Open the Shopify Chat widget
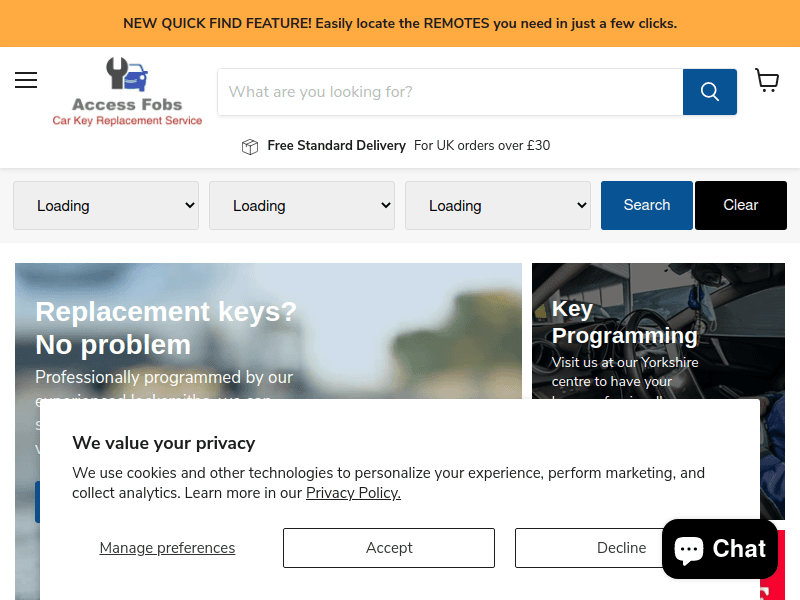The height and width of the screenshot is (600, 800). (x=719, y=549)
